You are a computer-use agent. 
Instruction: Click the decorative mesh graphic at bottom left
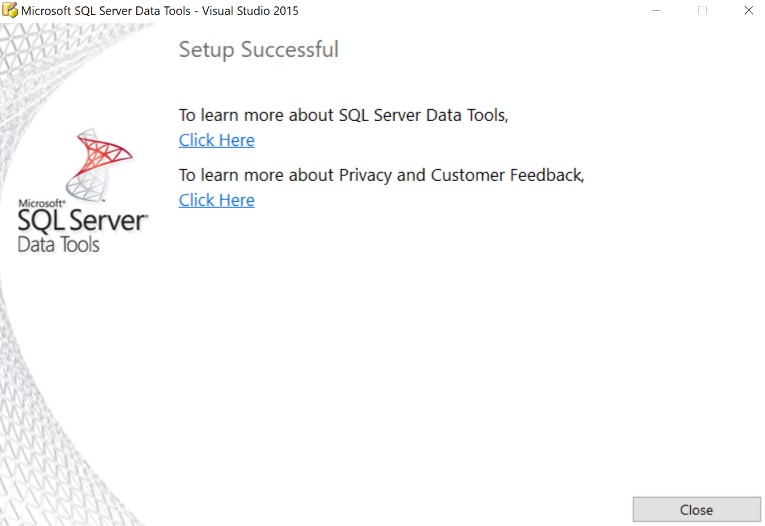[x=60, y=440]
